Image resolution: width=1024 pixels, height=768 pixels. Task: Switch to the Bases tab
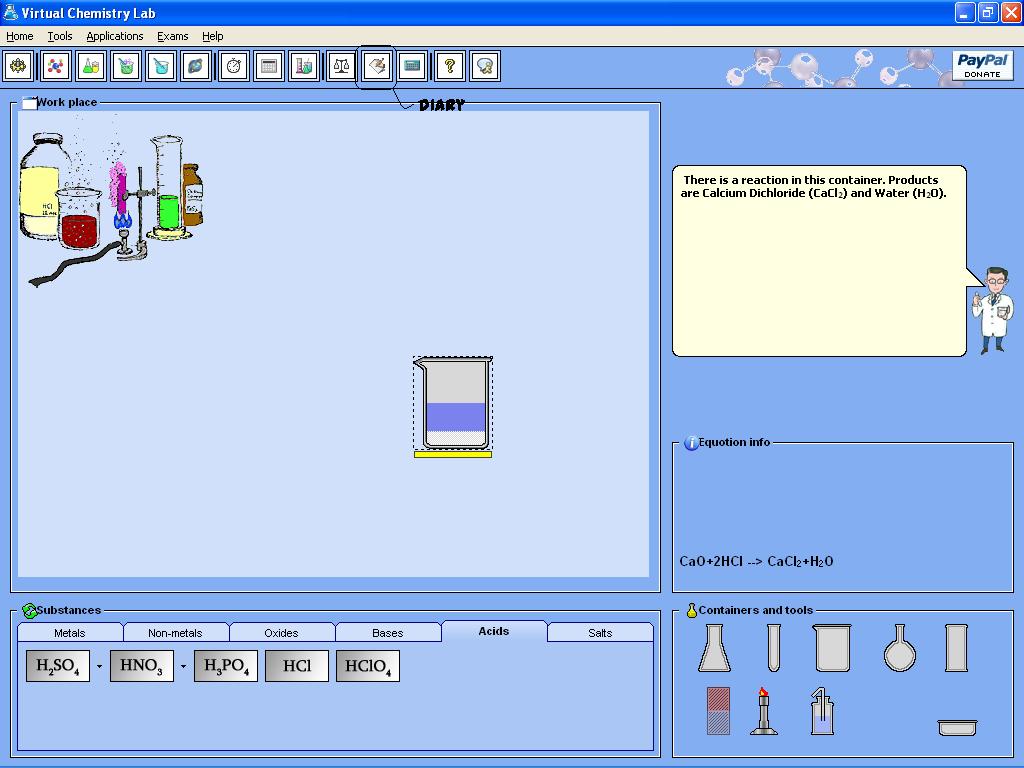click(387, 632)
